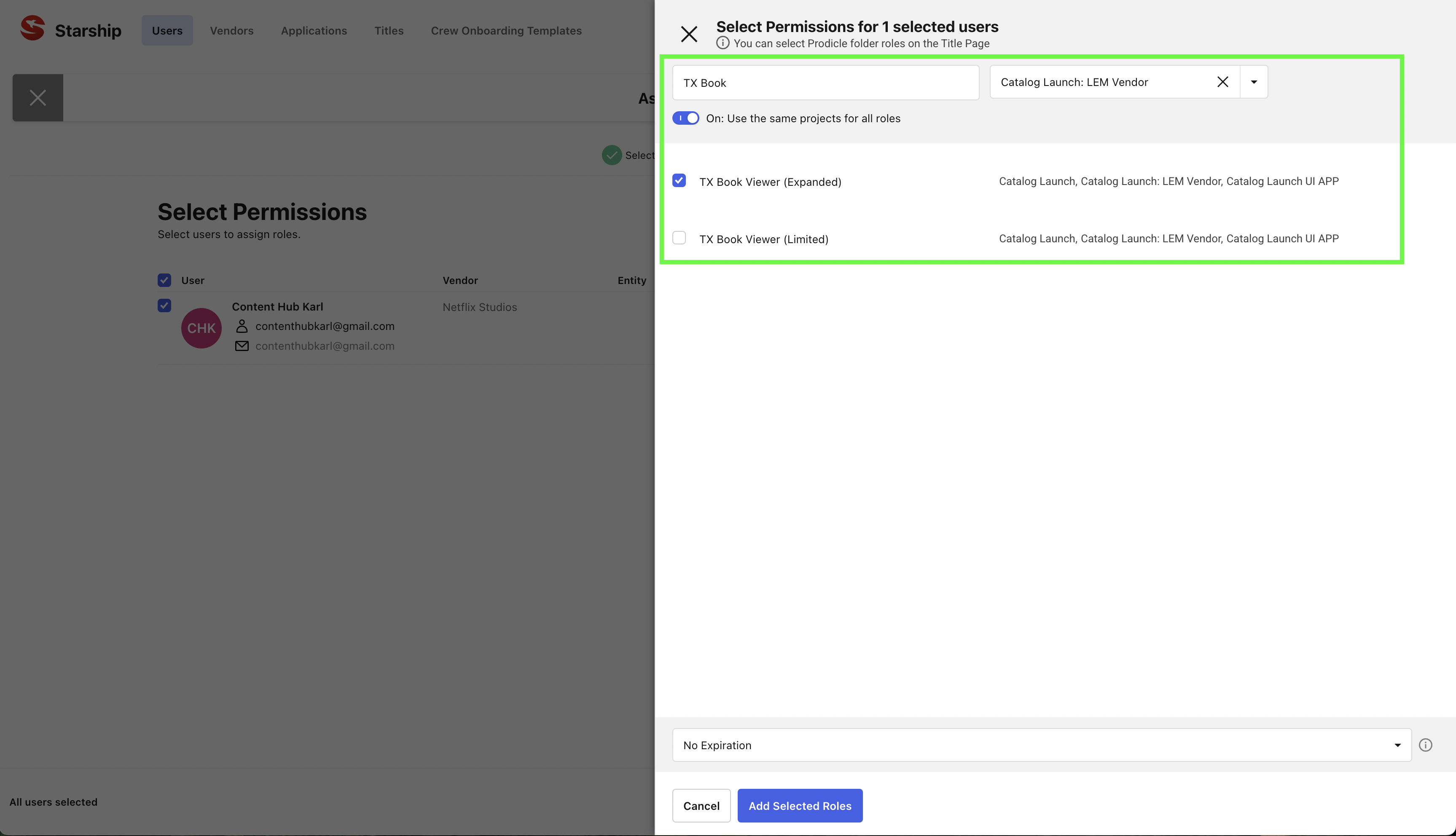Image resolution: width=1456 pixels, height=836 pixels.
Task: Close the Select Permissions side panel
Action: click(x=689, y=34)
